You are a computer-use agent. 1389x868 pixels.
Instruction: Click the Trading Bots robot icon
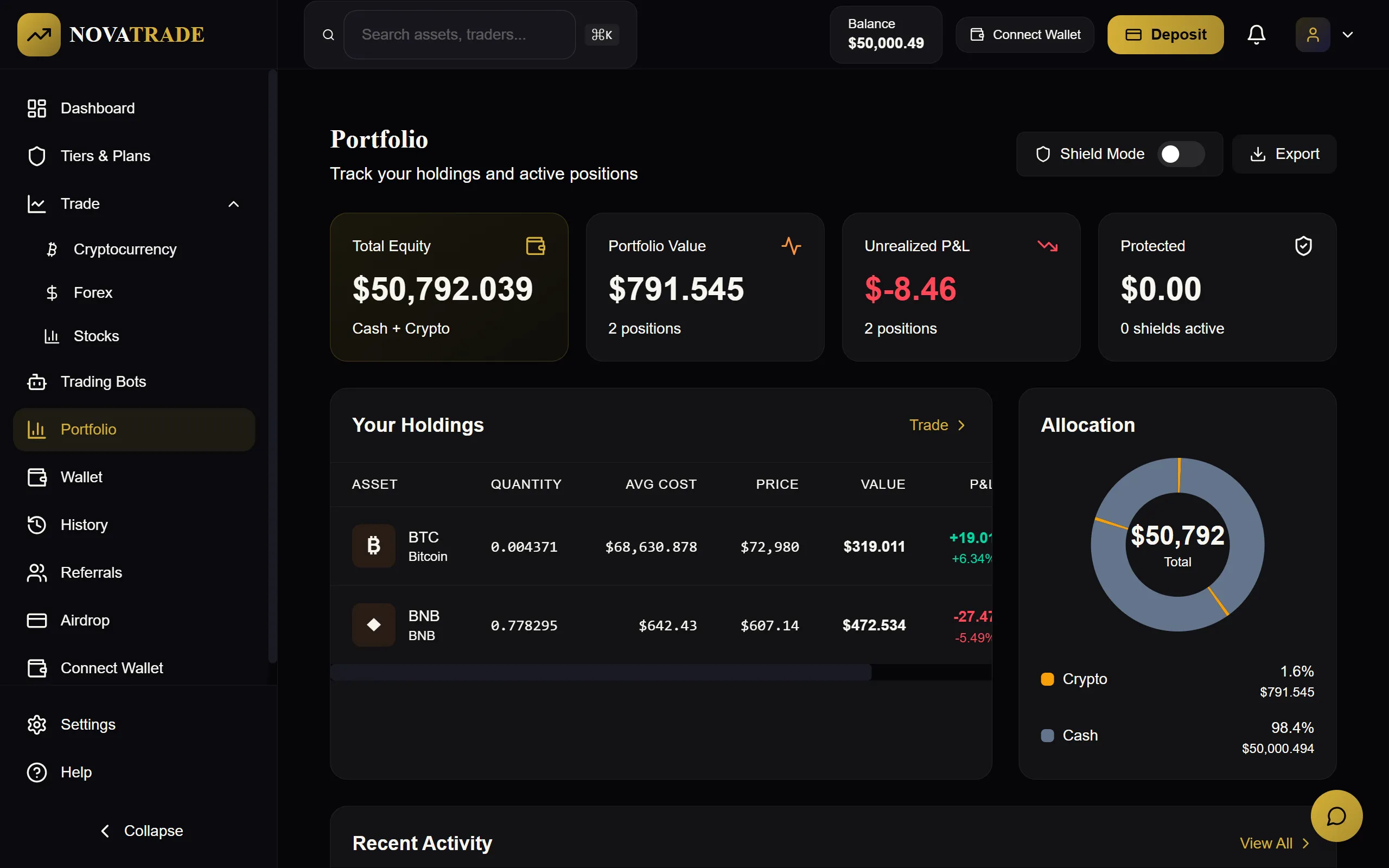(x=37, y=382)
